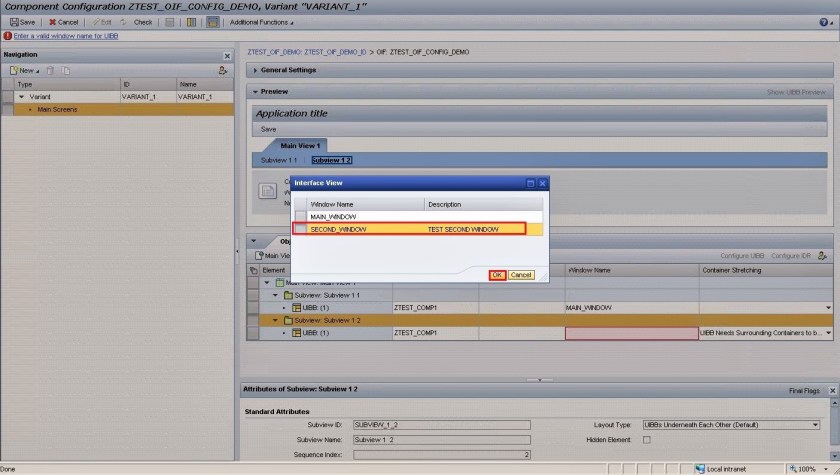
Task: Confirm the dialog with the OK button
Action: click(497, 275)
